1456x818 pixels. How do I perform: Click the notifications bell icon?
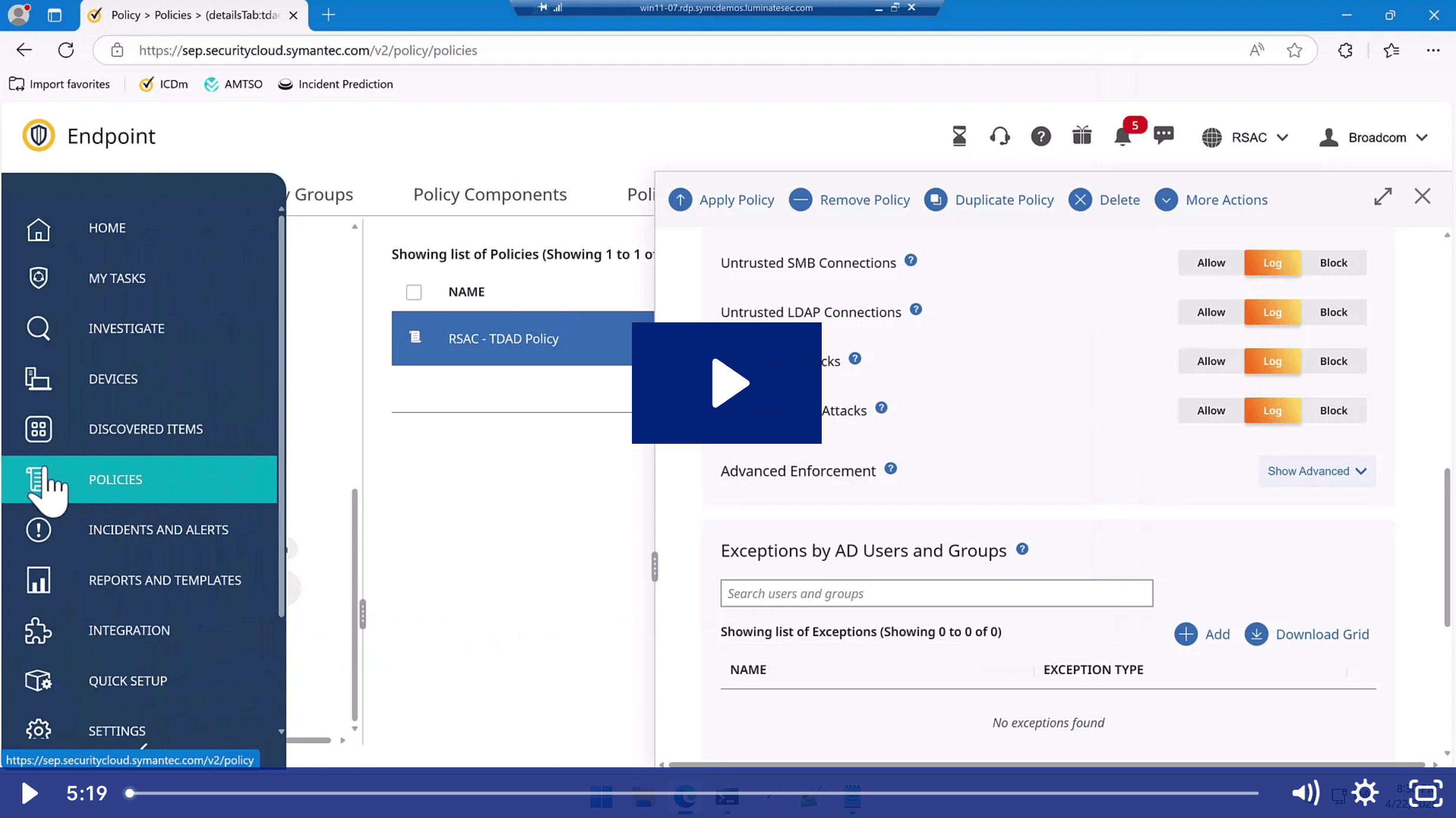(x=1122, y=137)
